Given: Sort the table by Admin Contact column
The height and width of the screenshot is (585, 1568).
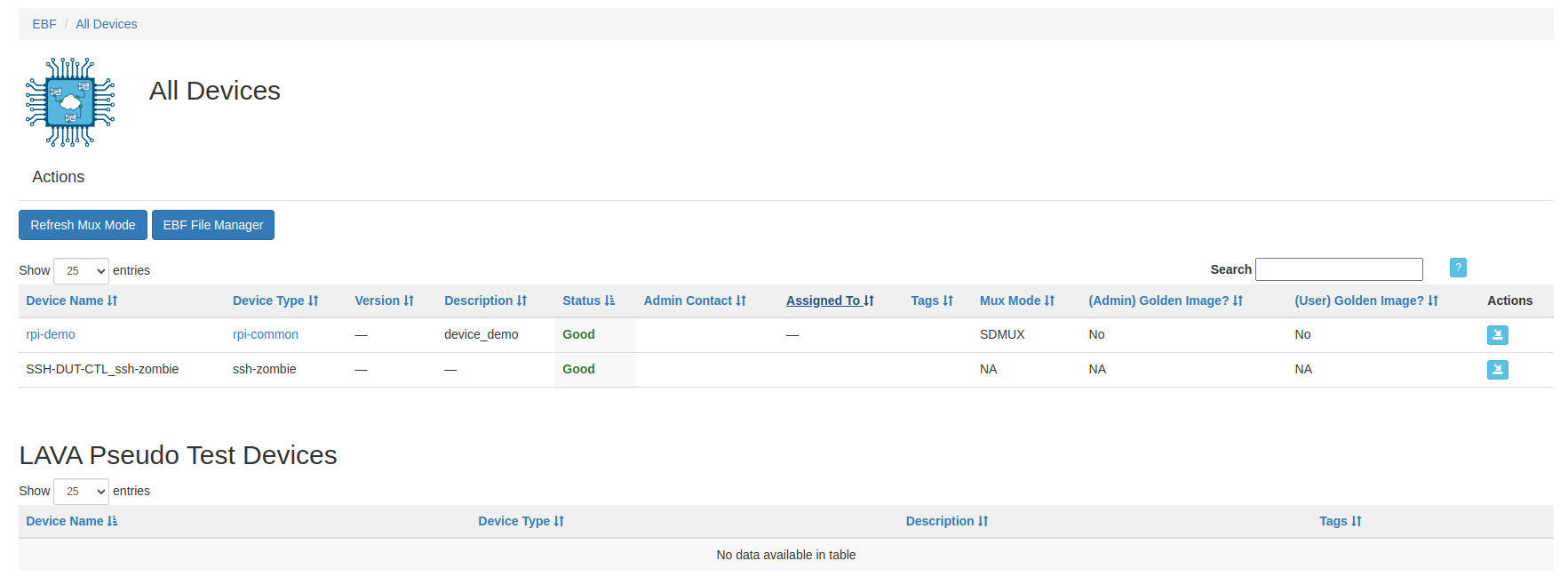Looking at the screenshot, I should 695,301.
